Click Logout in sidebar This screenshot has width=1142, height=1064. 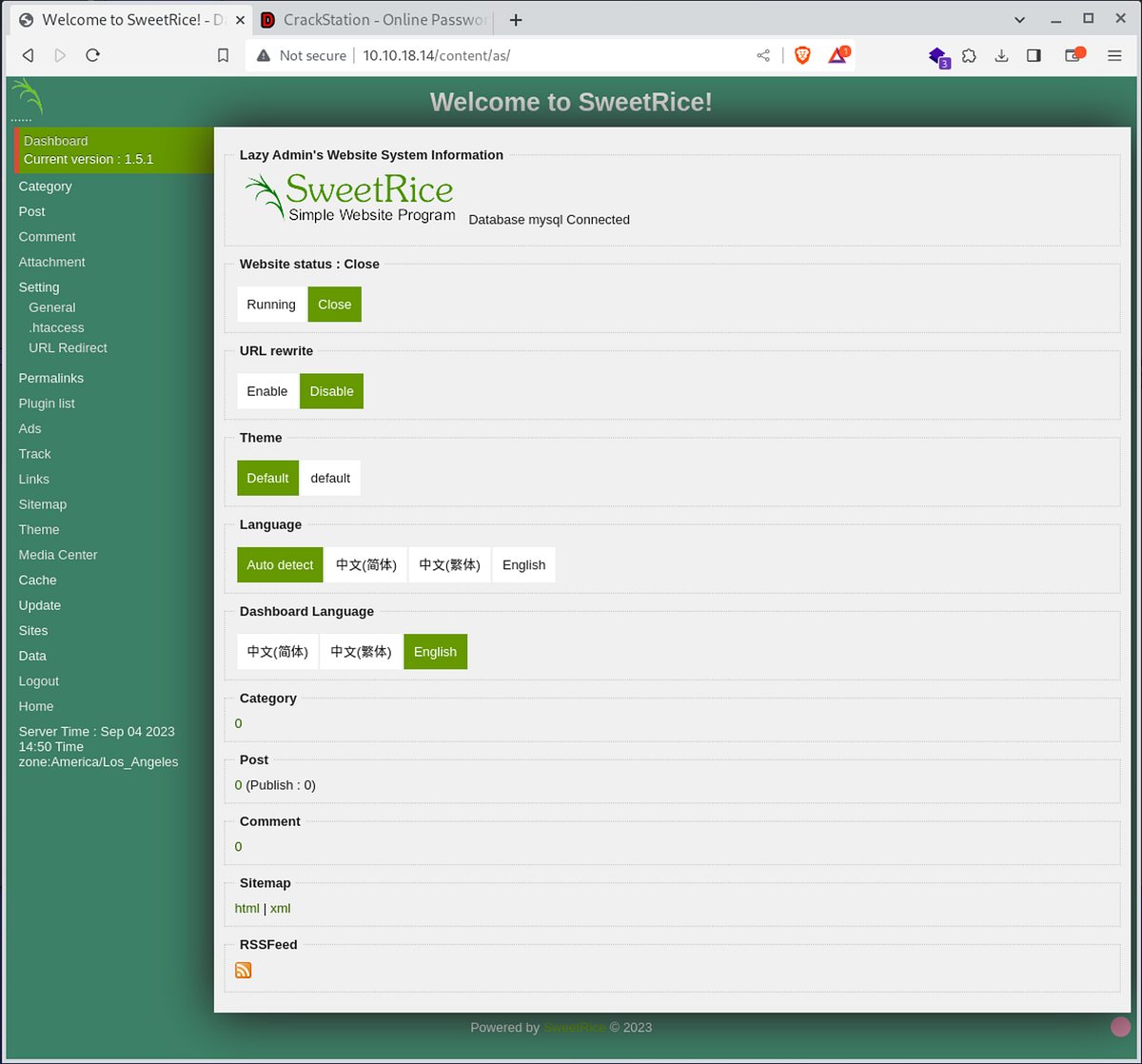click(39, 681)
